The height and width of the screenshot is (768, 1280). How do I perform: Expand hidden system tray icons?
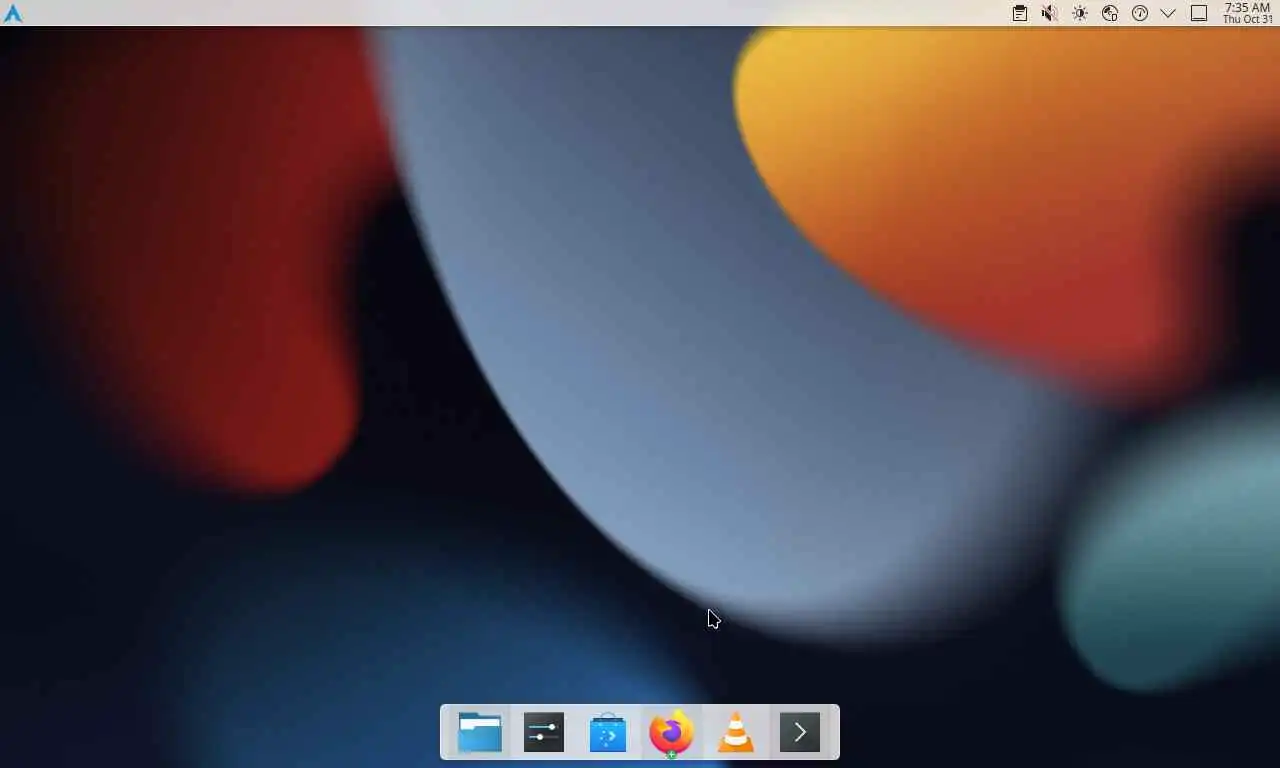click(x=1168, y=13)
